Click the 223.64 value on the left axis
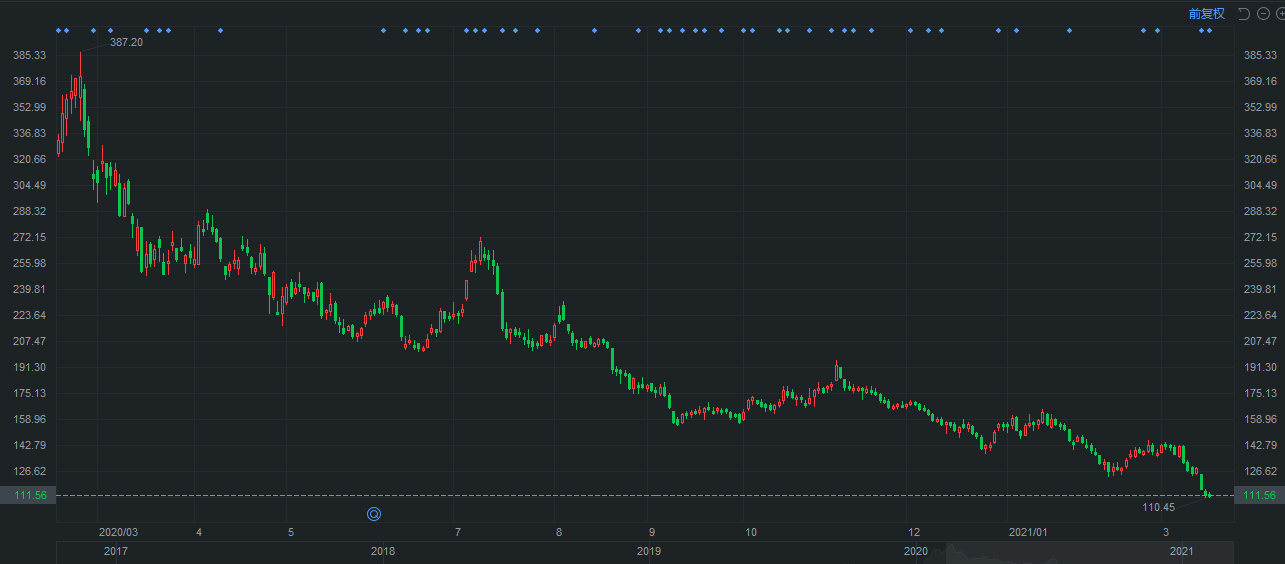This screenshot has height=564, width=1285. tap(30, 315)
